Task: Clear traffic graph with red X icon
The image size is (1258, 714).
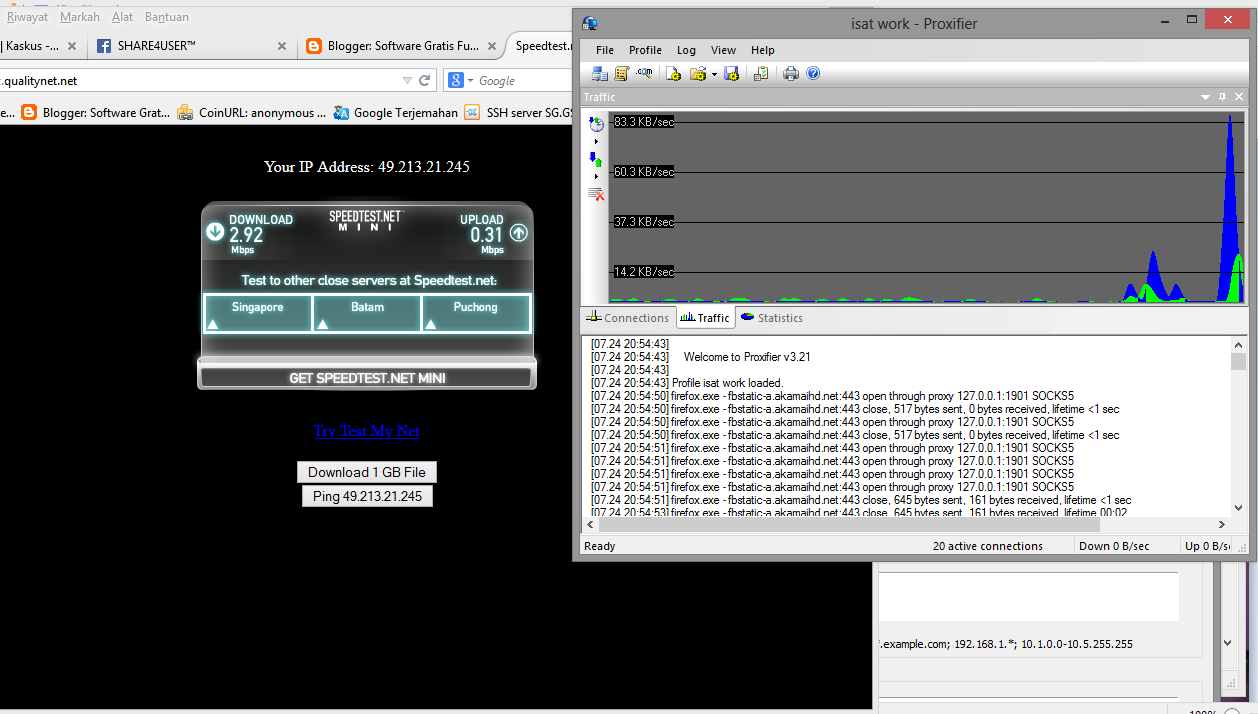Action: 596,194
